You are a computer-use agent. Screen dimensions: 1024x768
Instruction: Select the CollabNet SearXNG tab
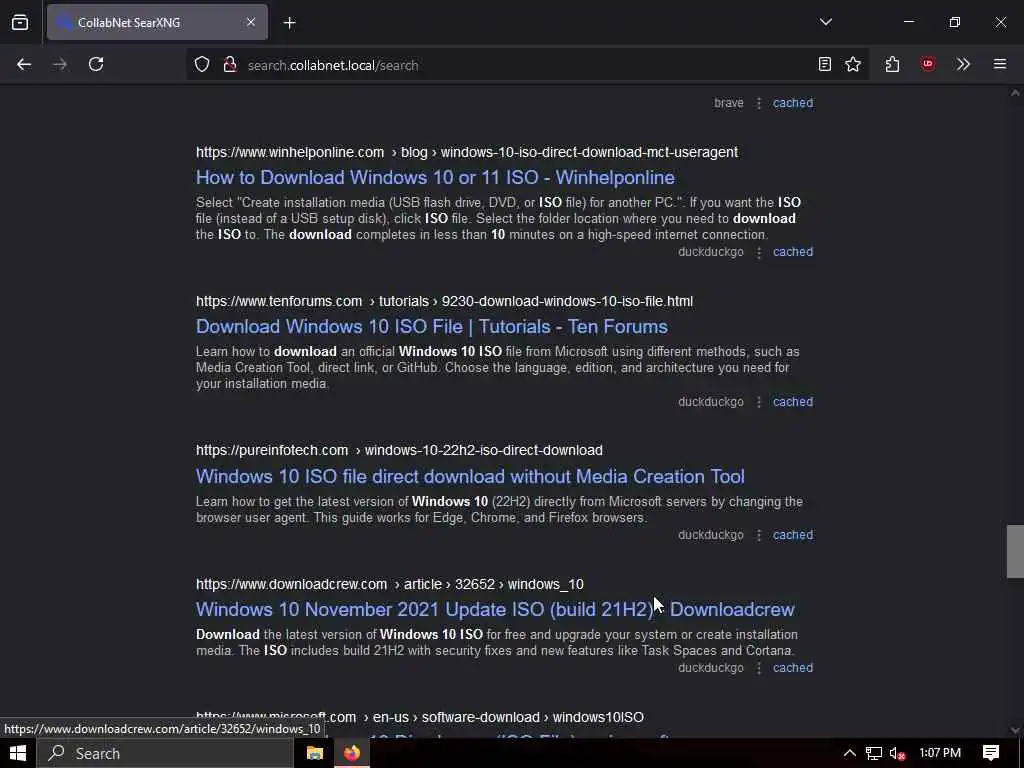tap(157, 22)
